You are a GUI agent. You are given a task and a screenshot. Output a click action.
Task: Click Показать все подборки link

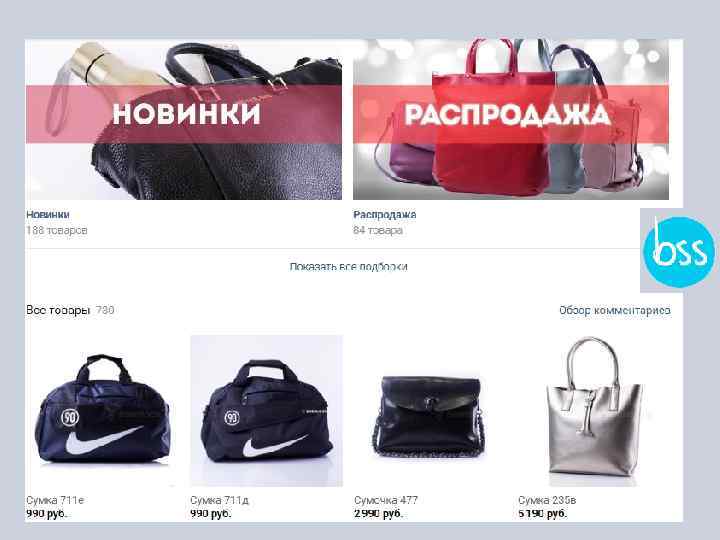pos(349,267)
